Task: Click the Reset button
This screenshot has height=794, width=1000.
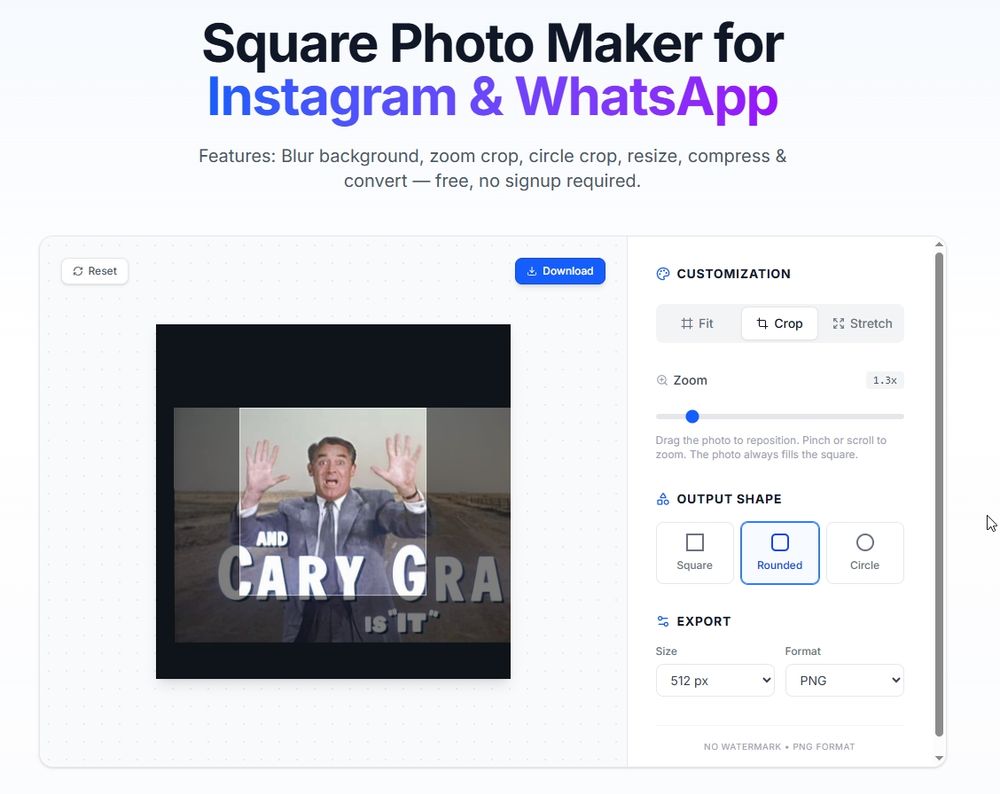Action: tap(94, 271)
